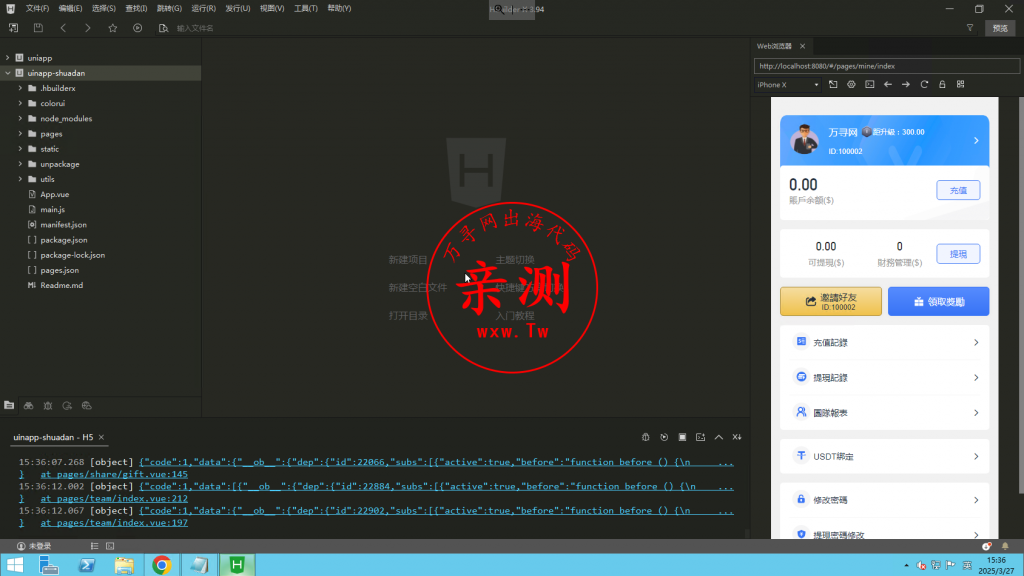Show the QR code in the browser panel
1024x576 pixels.
coord(958,84)
